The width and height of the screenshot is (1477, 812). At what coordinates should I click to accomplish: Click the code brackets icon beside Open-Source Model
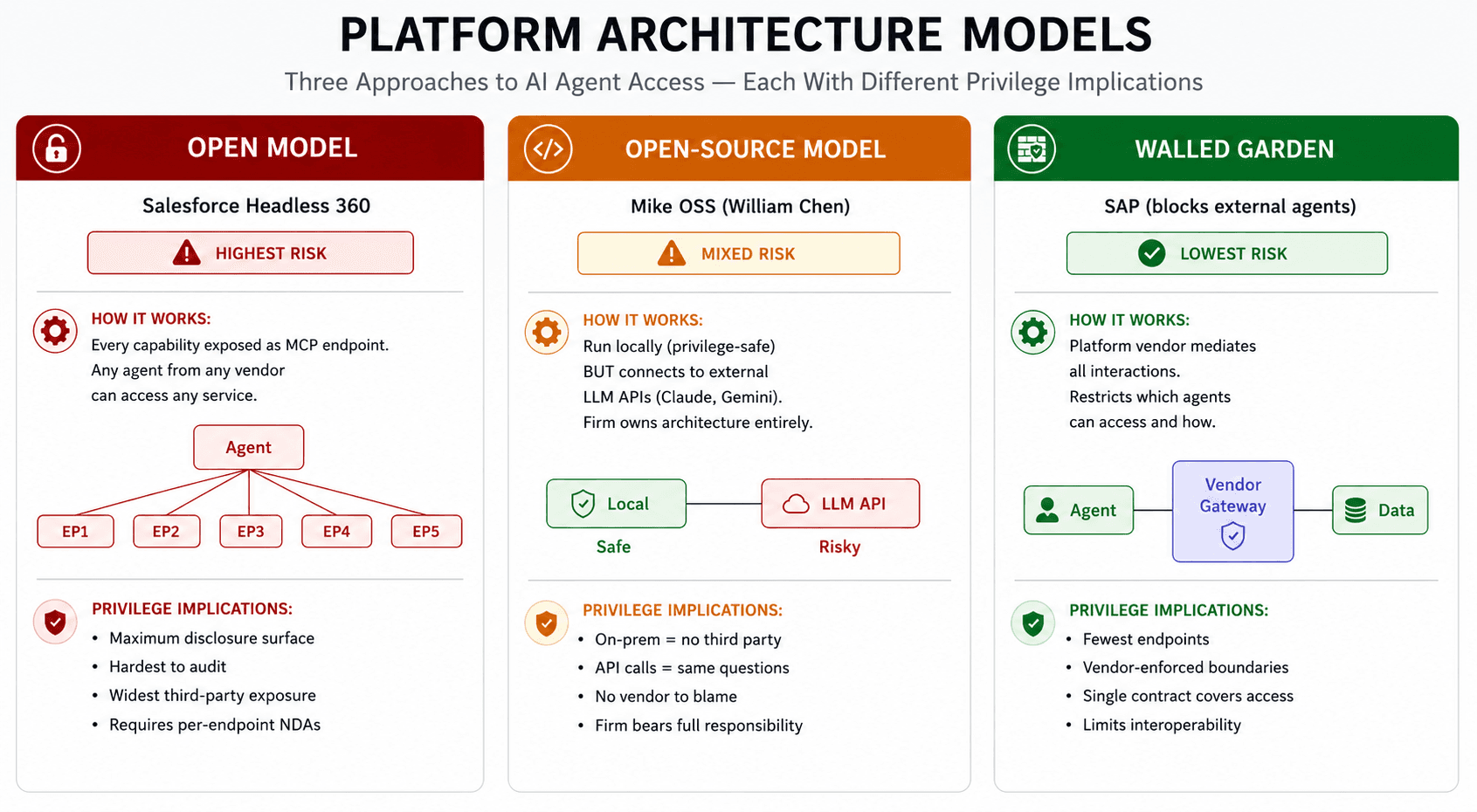[549, 148]
